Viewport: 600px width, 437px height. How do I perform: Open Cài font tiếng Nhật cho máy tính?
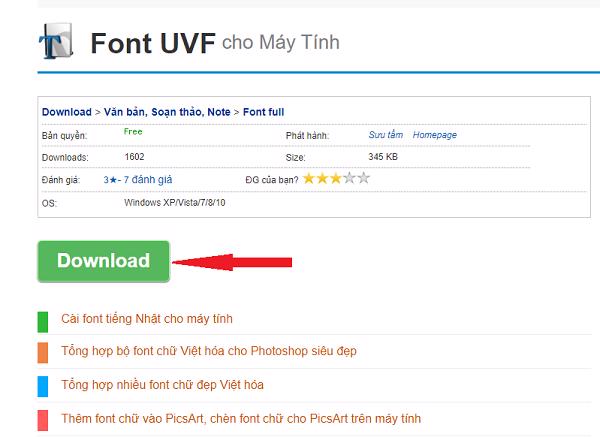(147, 319)
